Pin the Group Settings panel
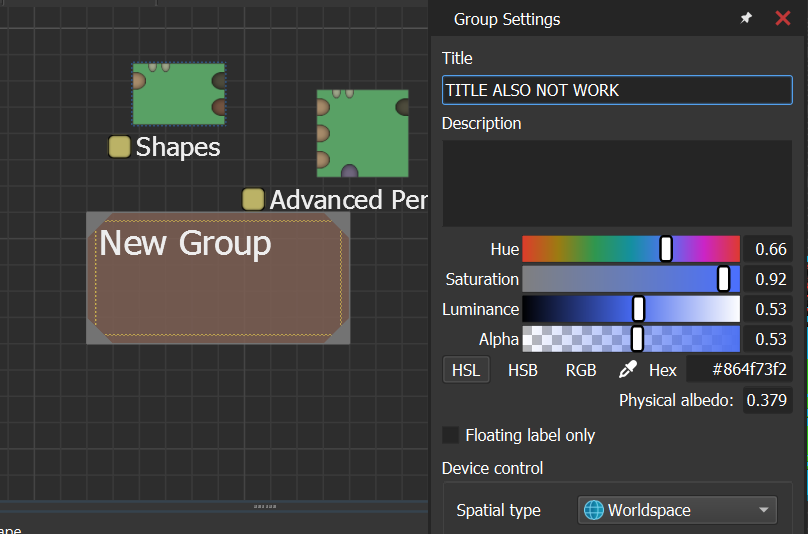Image resolution: width=808 pixels, height=534 pixels. click(746, 19)
